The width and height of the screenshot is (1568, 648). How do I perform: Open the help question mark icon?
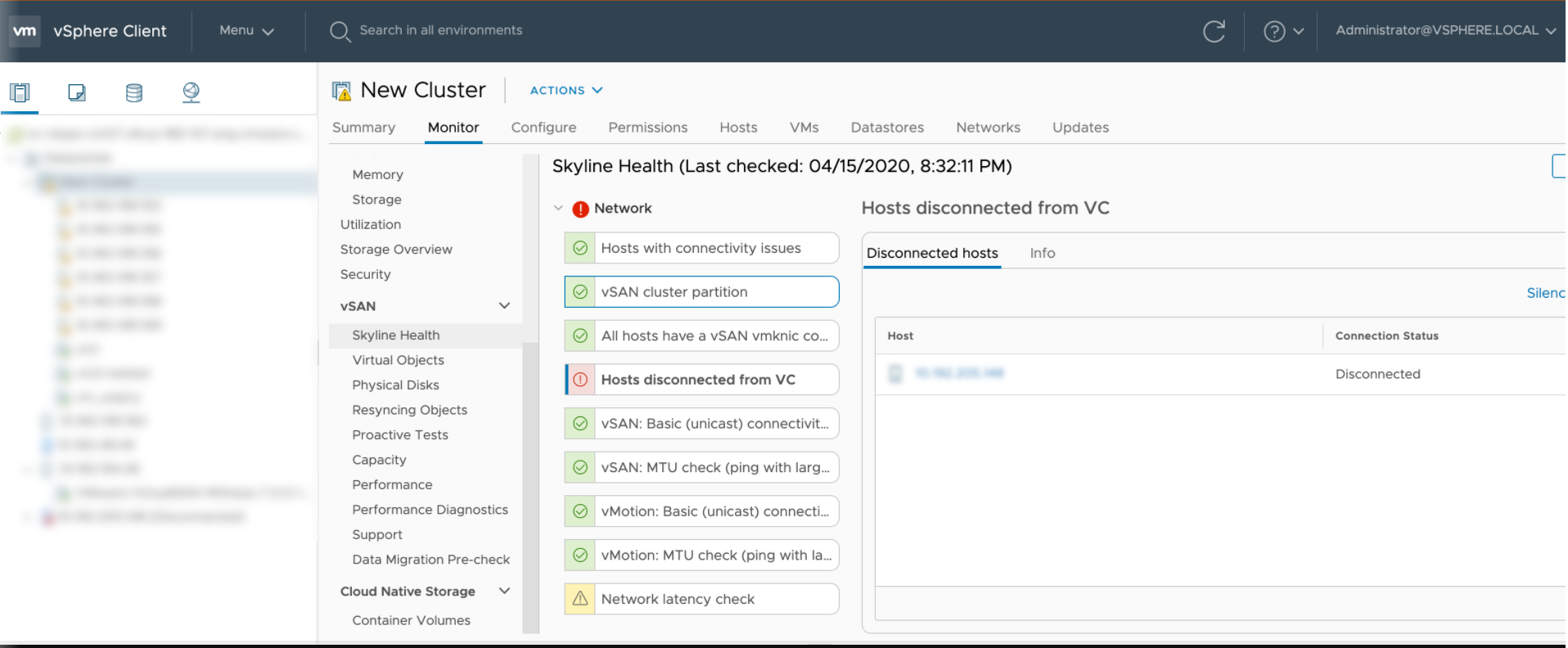click(1274, 31)
